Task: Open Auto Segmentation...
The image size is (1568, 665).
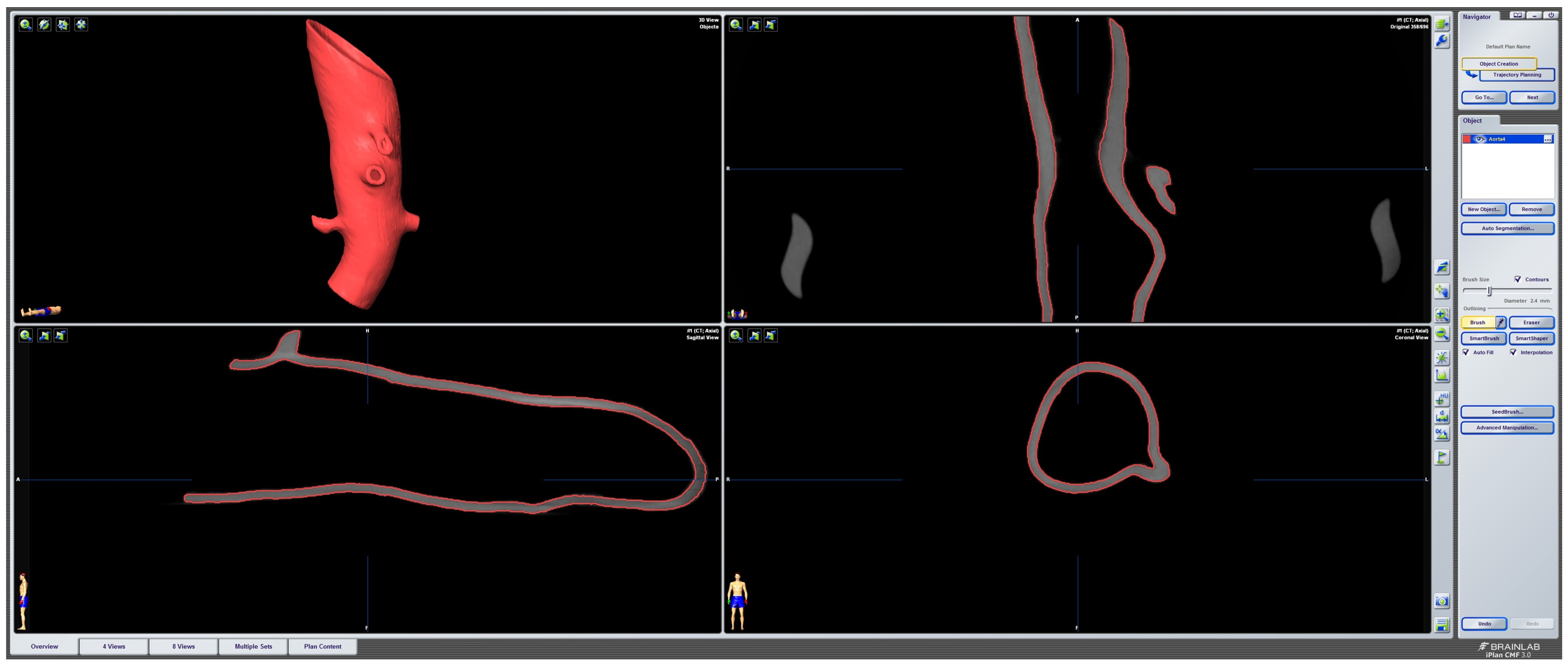Action: click(1508, 228)
